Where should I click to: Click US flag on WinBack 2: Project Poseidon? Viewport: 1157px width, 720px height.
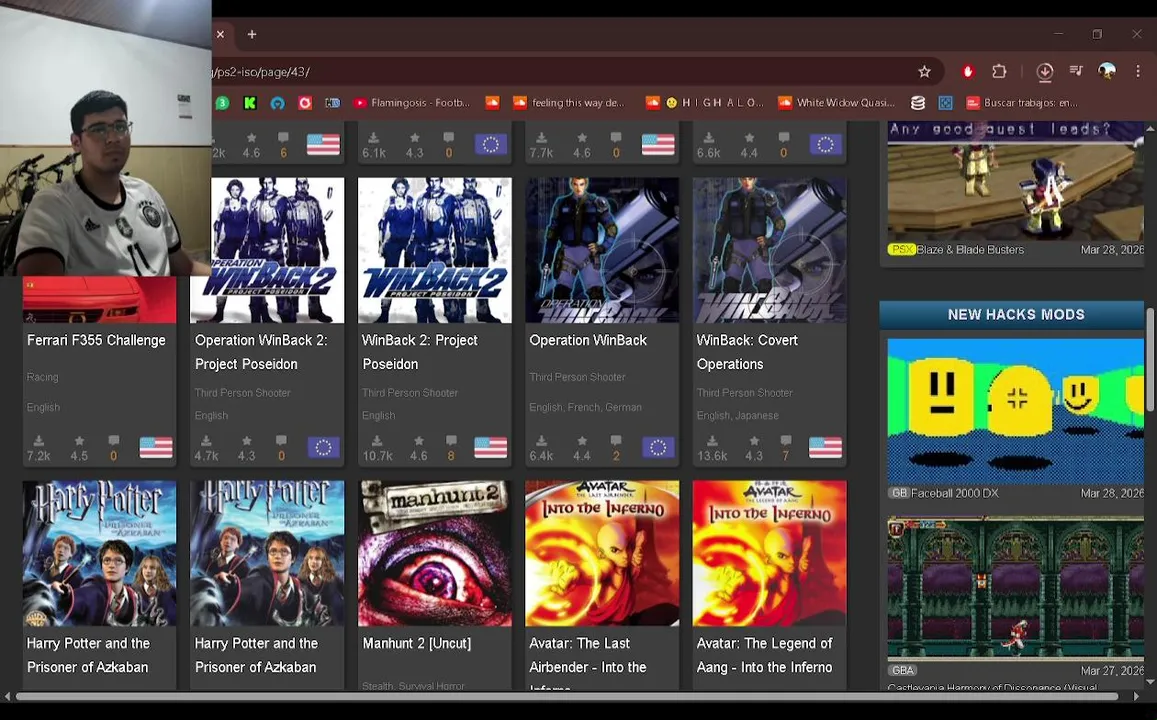click(x=491, y=448)
